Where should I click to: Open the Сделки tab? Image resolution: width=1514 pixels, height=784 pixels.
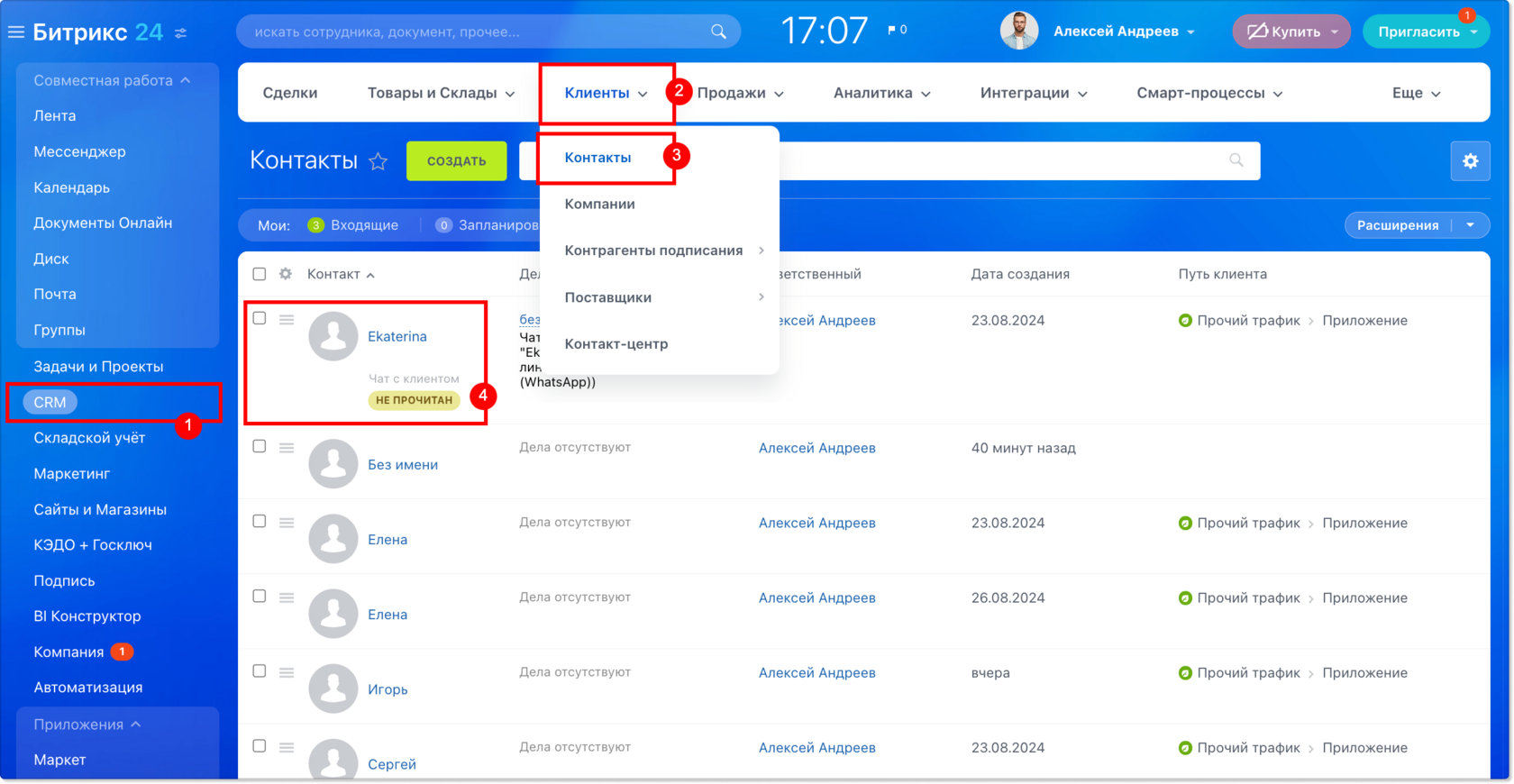[290, 93]
